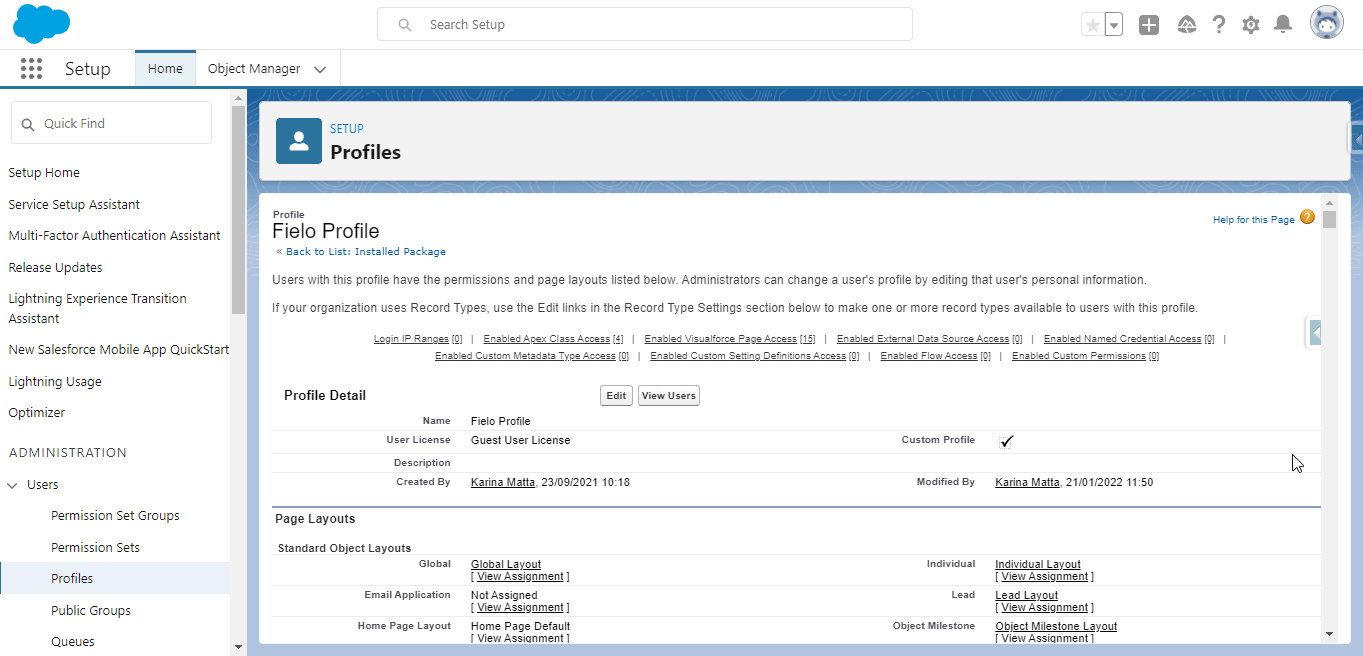Image resolution: width=1363 pixels, height=656 pixels.
Task: Open Release Updates in sidebar
Action: tap(55, 267)
